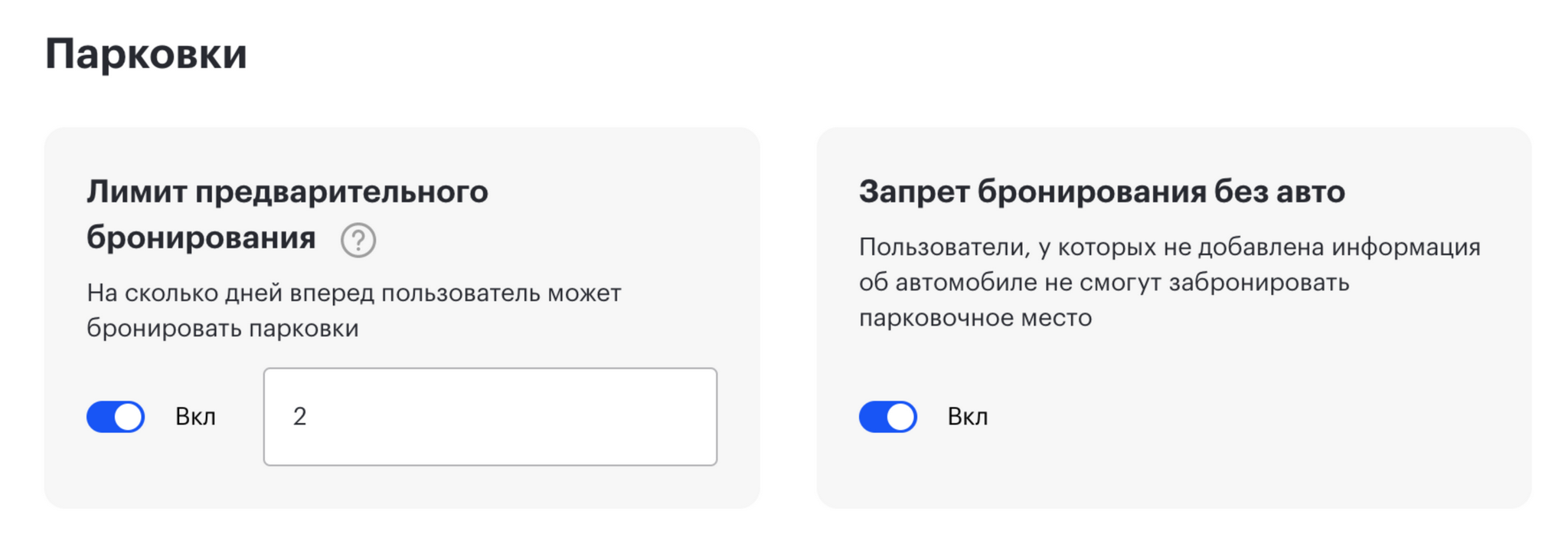Click the white knob of the no-car ban switch
1568x544 pixels.
pyautogui.click(x=900, y=417)
